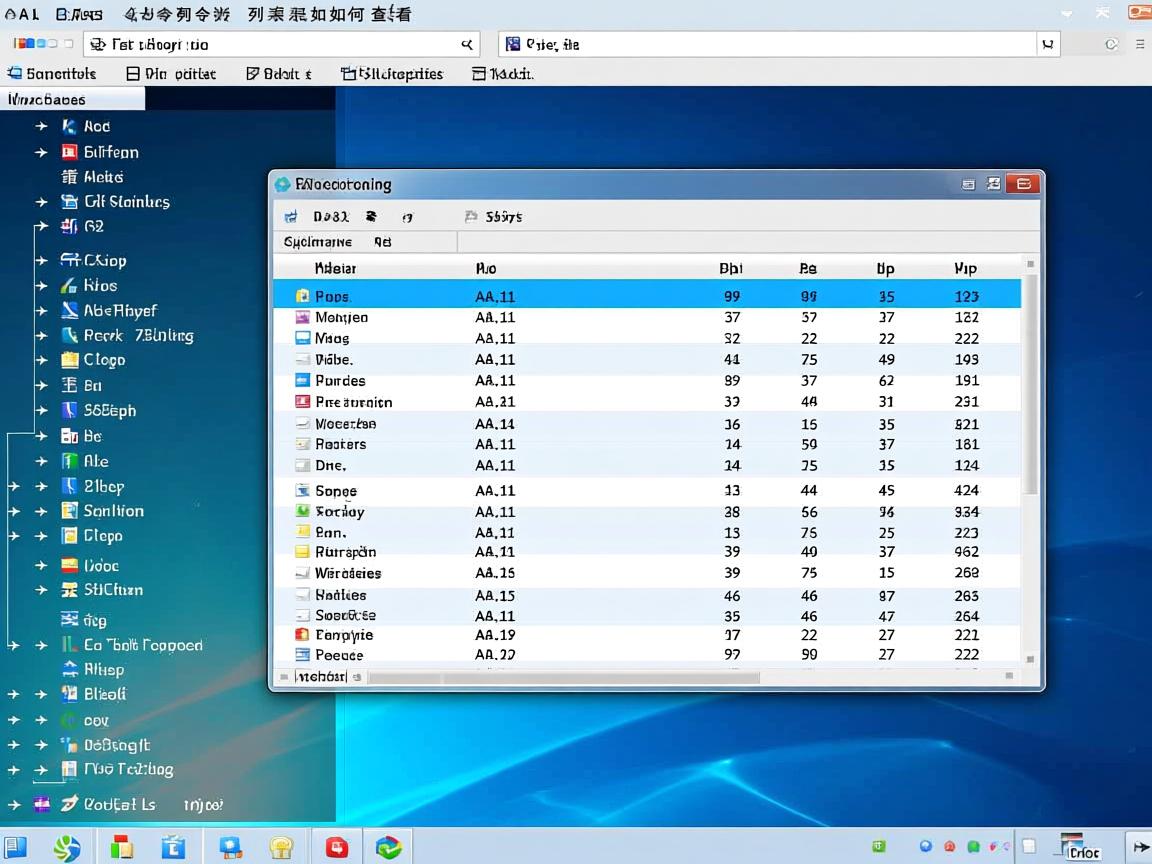Click search magnifier in left address field
1152x864 pixels.
pyautogui.click(x=466, y=44)
